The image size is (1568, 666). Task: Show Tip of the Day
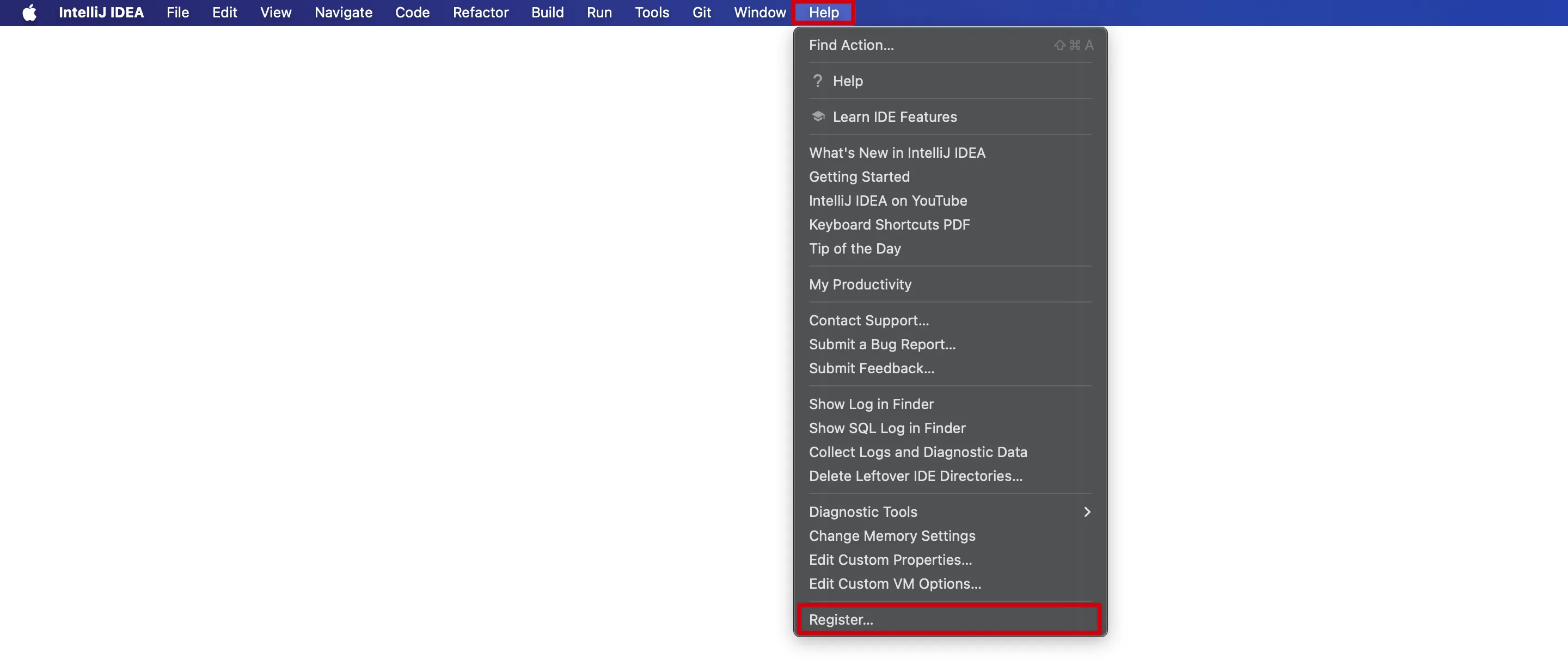(x=854, y=248)
